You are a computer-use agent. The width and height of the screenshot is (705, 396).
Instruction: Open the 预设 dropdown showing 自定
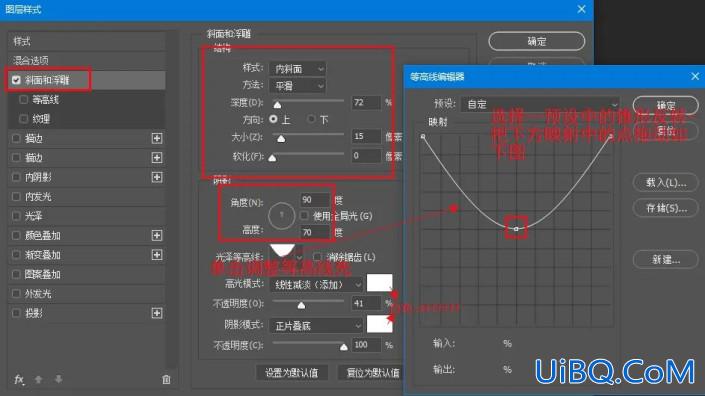(x=540, y=104)
